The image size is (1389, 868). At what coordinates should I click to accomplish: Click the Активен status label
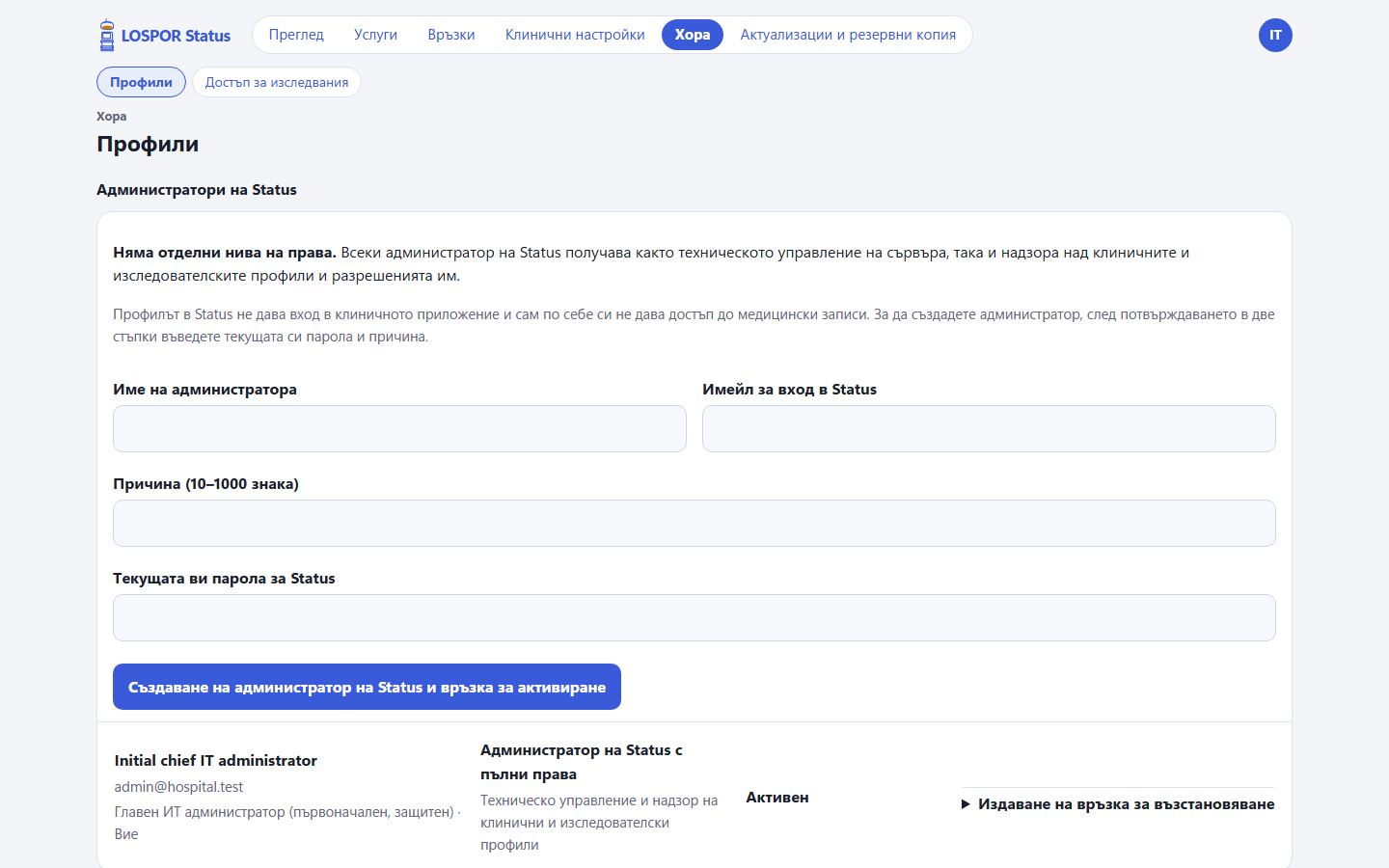tap(777, 798)
